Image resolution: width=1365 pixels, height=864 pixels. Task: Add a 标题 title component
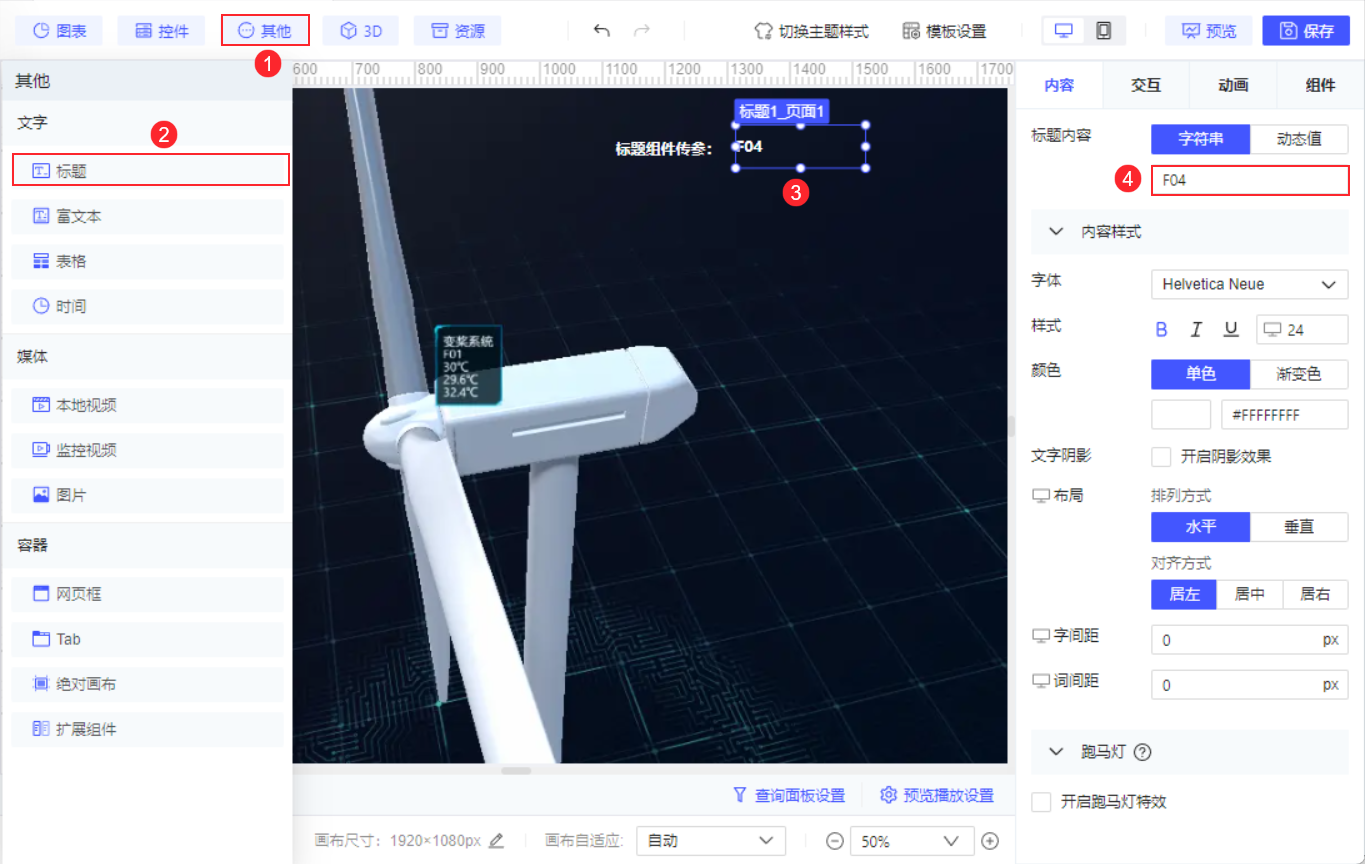tap(151, 170)
